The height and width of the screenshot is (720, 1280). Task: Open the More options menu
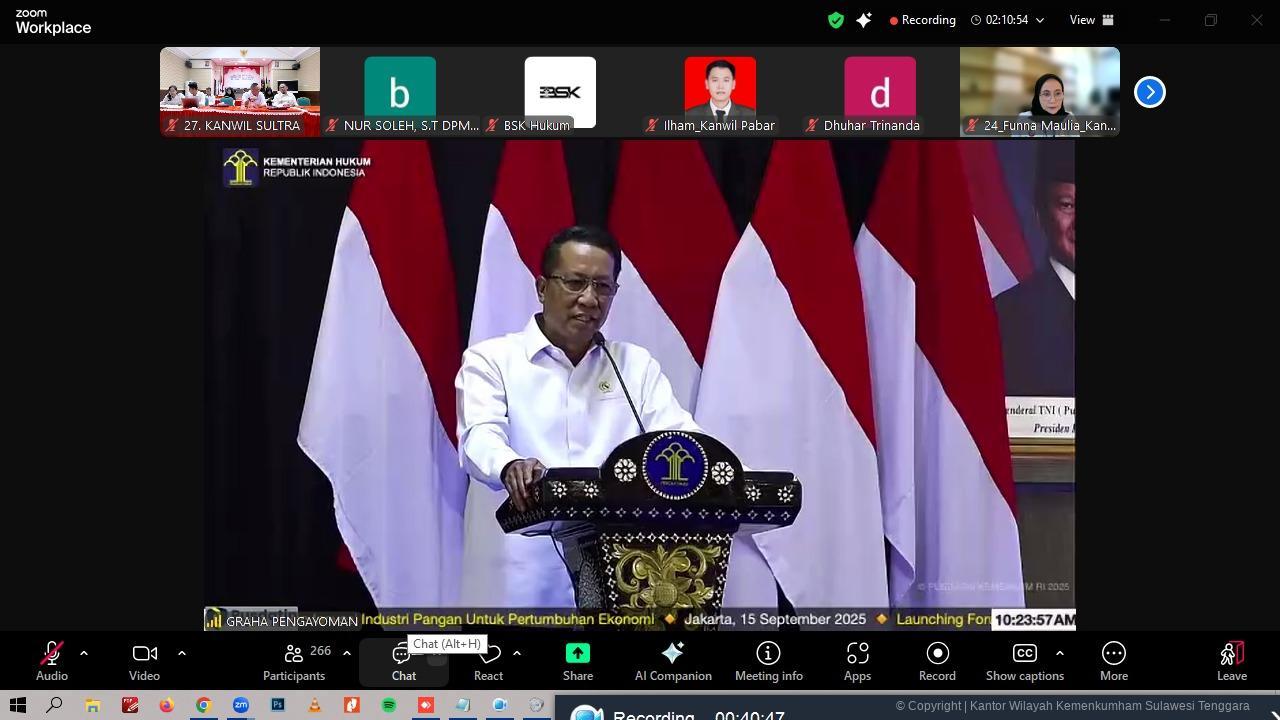pos(1113,660)
